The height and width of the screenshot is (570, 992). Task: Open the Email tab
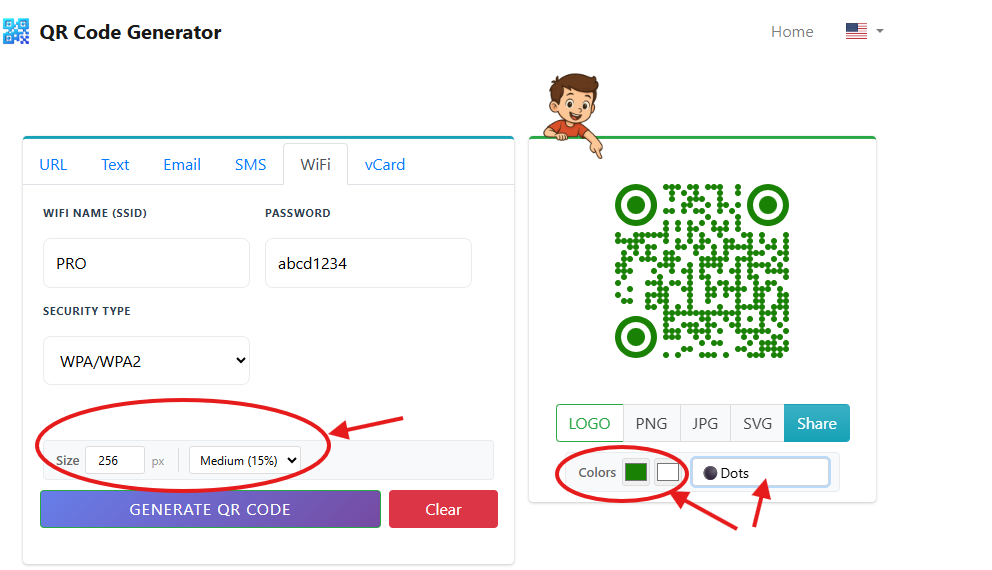[x=182, y=164]
